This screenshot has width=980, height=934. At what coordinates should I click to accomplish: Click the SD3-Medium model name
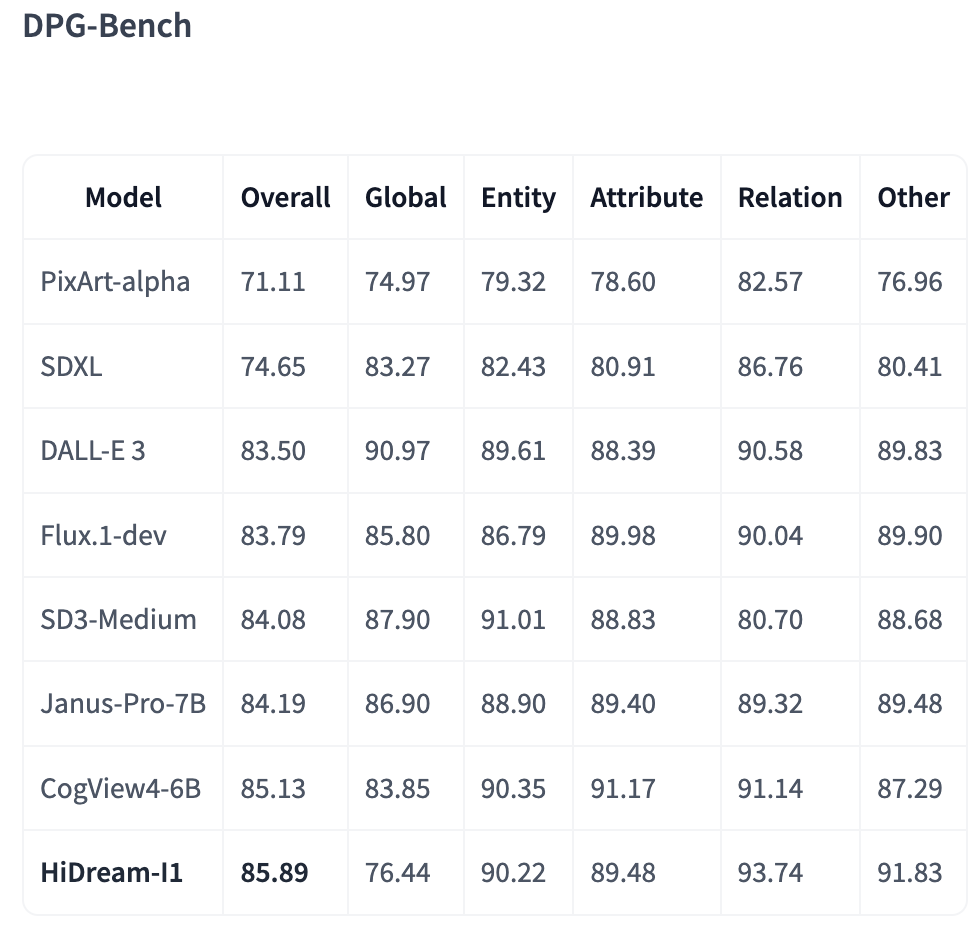pos(118,619)
